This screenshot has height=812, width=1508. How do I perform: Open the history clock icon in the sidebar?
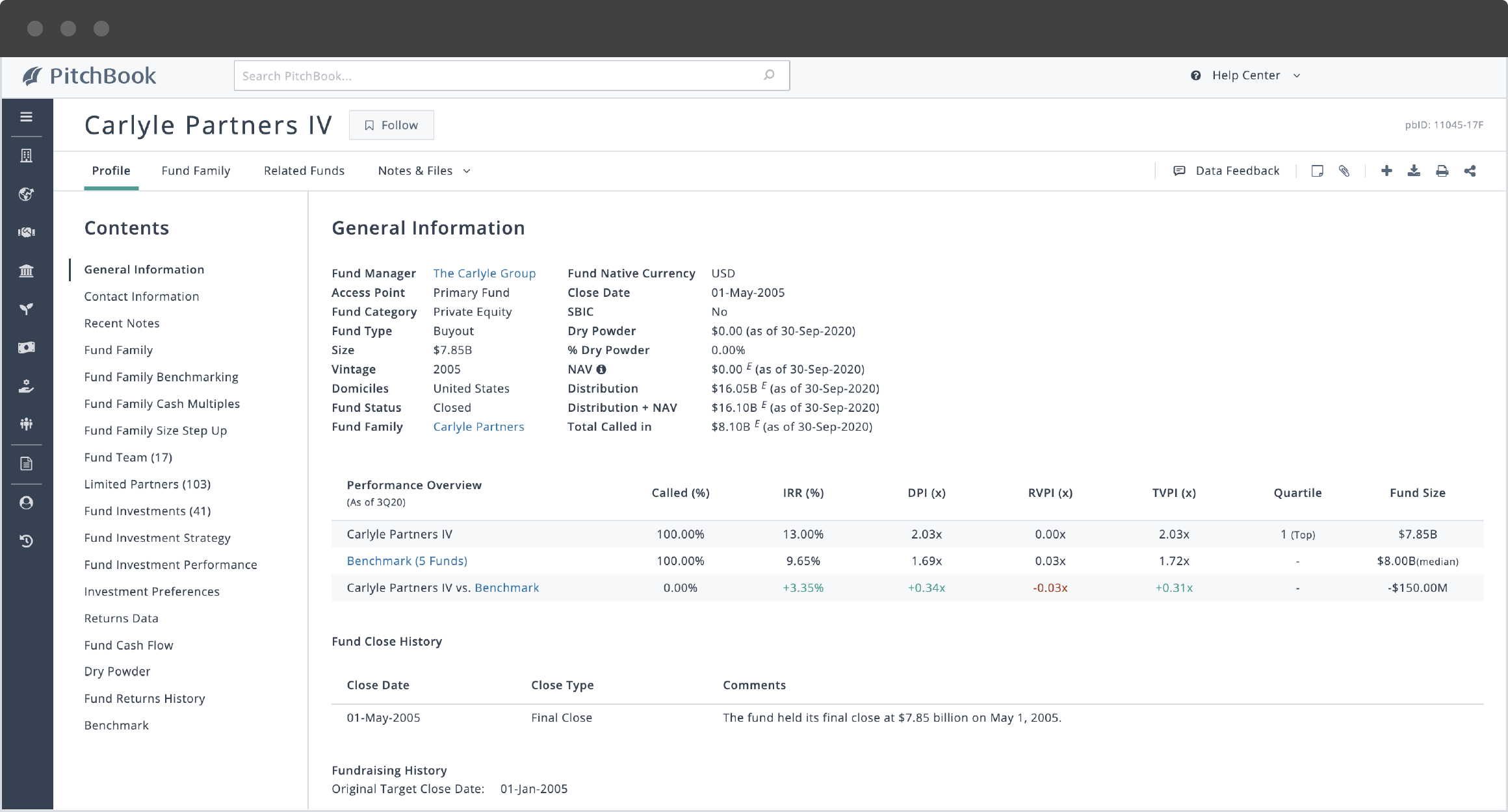coord(26,540)
